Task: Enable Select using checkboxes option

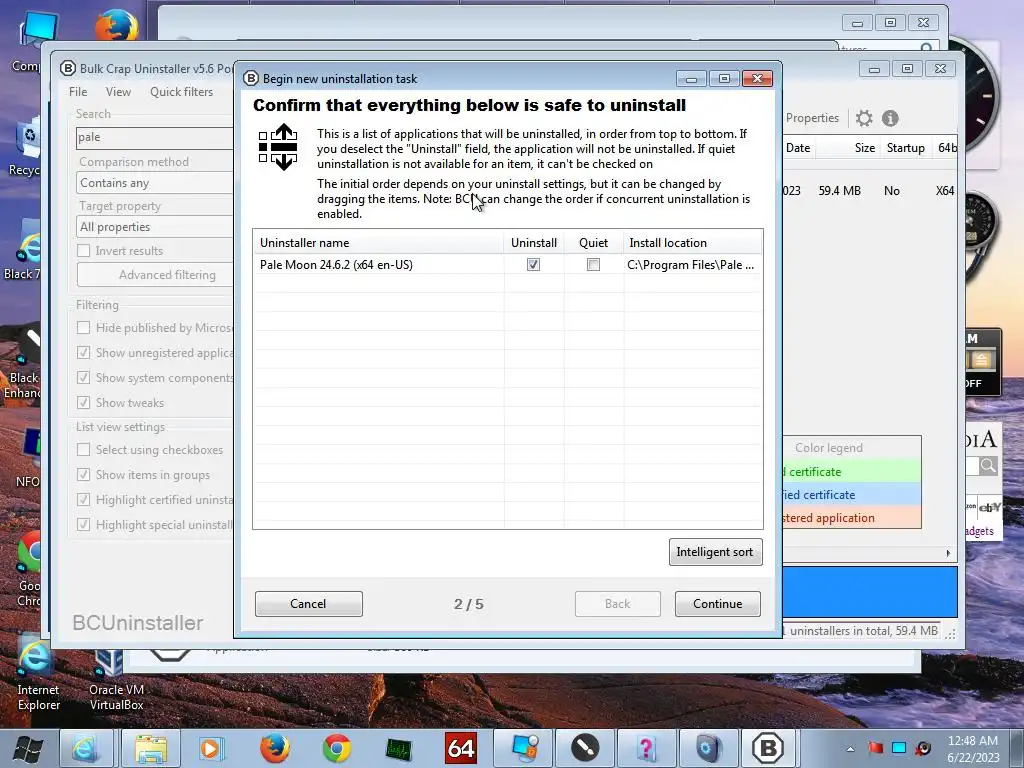Action: pos(83,450)
